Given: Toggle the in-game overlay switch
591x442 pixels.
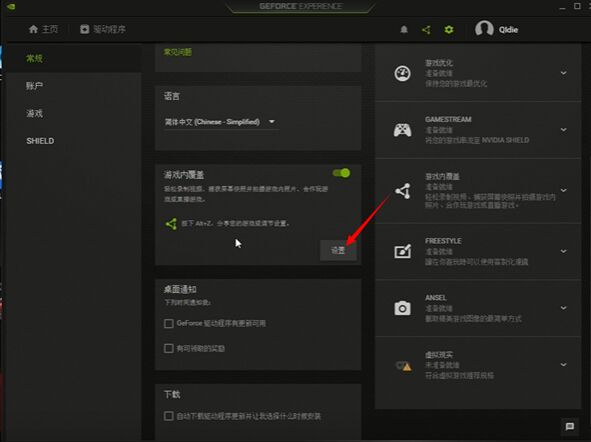Looking at the screenshot, I should (x=341, y=173).
